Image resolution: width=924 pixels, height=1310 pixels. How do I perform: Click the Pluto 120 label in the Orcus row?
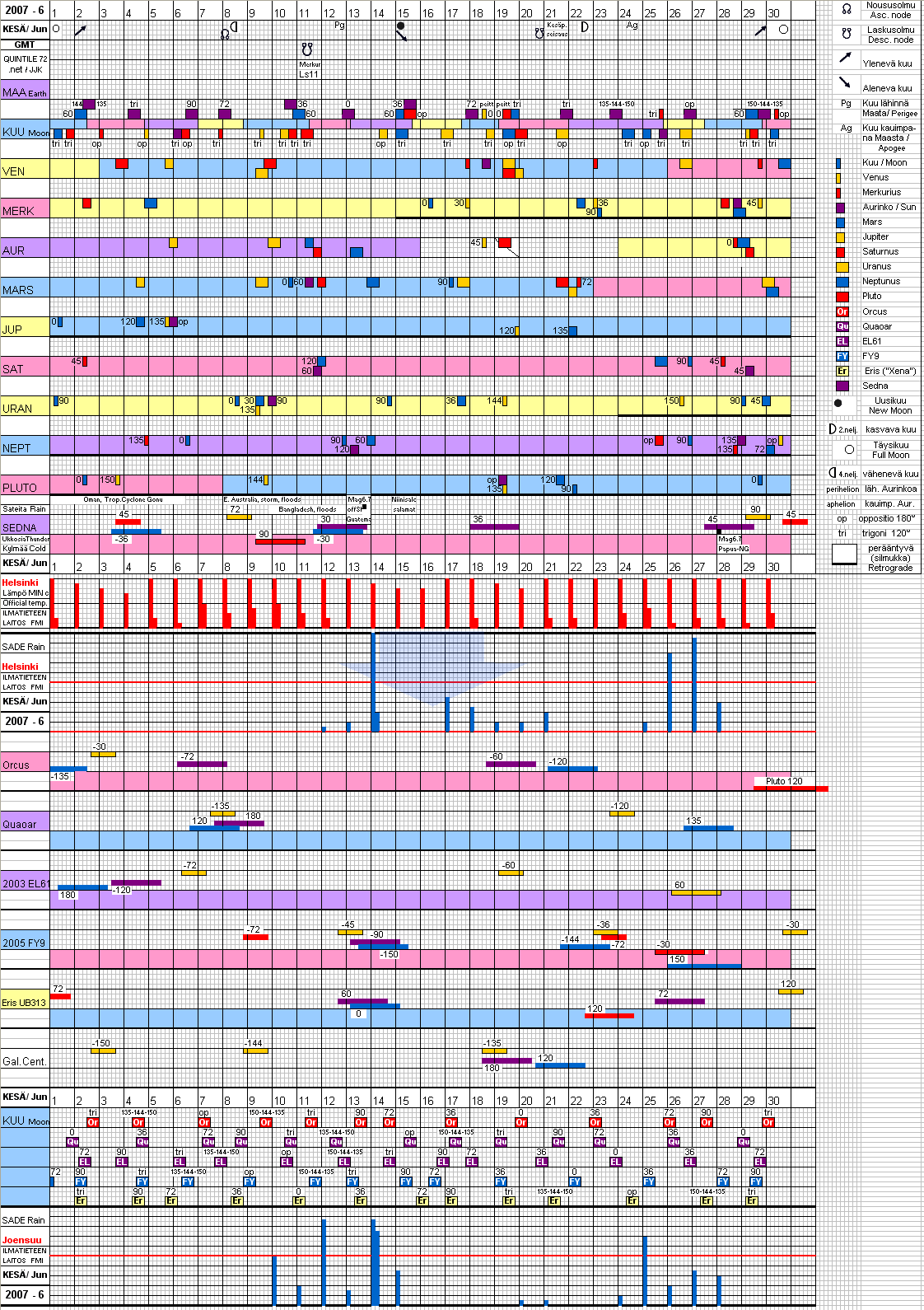coord(783,781)
